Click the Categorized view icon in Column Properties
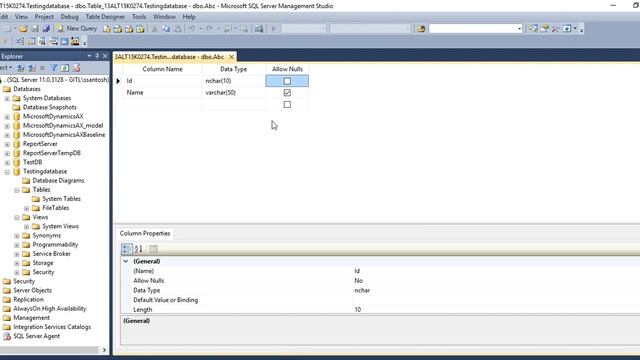The width and height of the screenshot is (640, 360). (x=127, y=249)
